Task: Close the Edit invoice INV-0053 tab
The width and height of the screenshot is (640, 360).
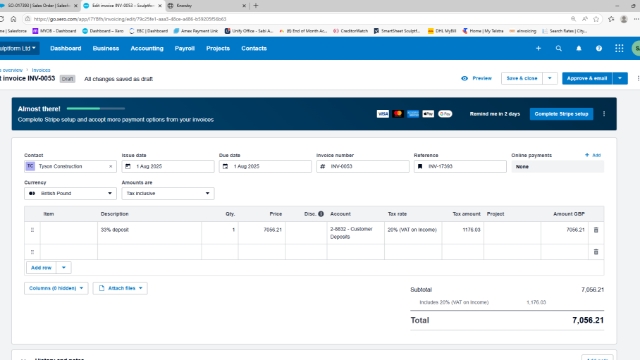Action: point(160,6)
